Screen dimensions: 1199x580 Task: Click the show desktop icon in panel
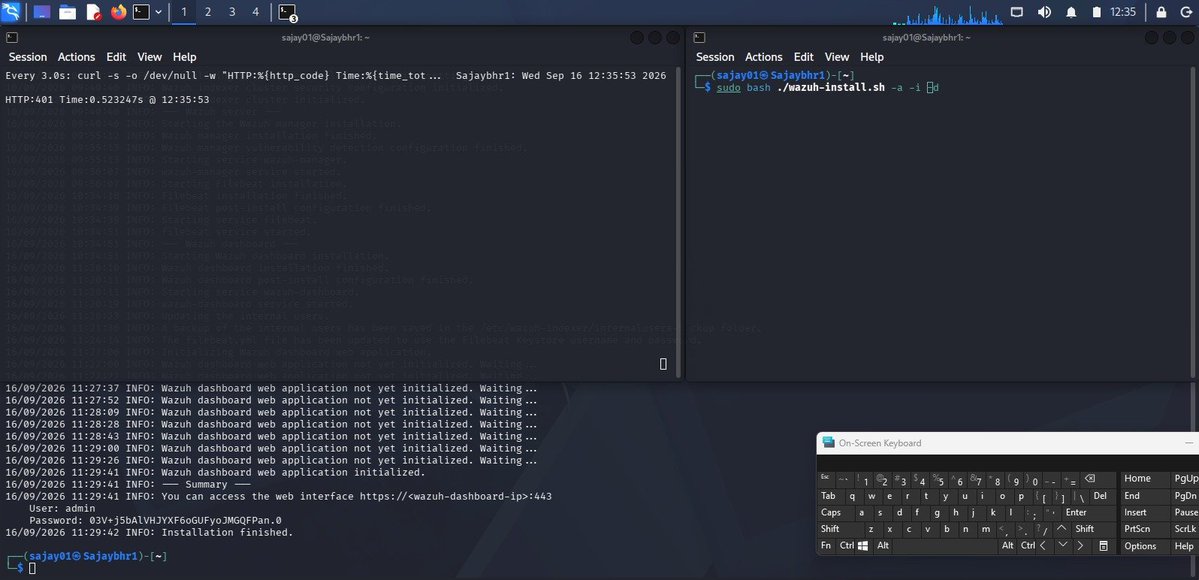pos(42,12)
